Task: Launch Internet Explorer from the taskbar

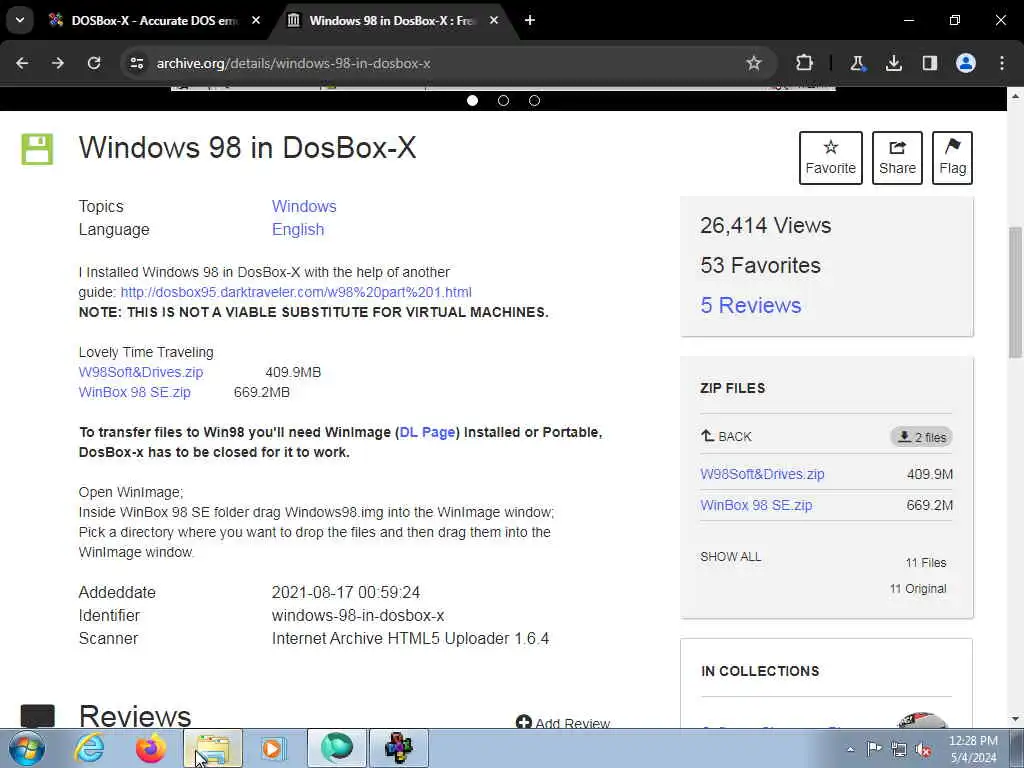Action: 89,748
